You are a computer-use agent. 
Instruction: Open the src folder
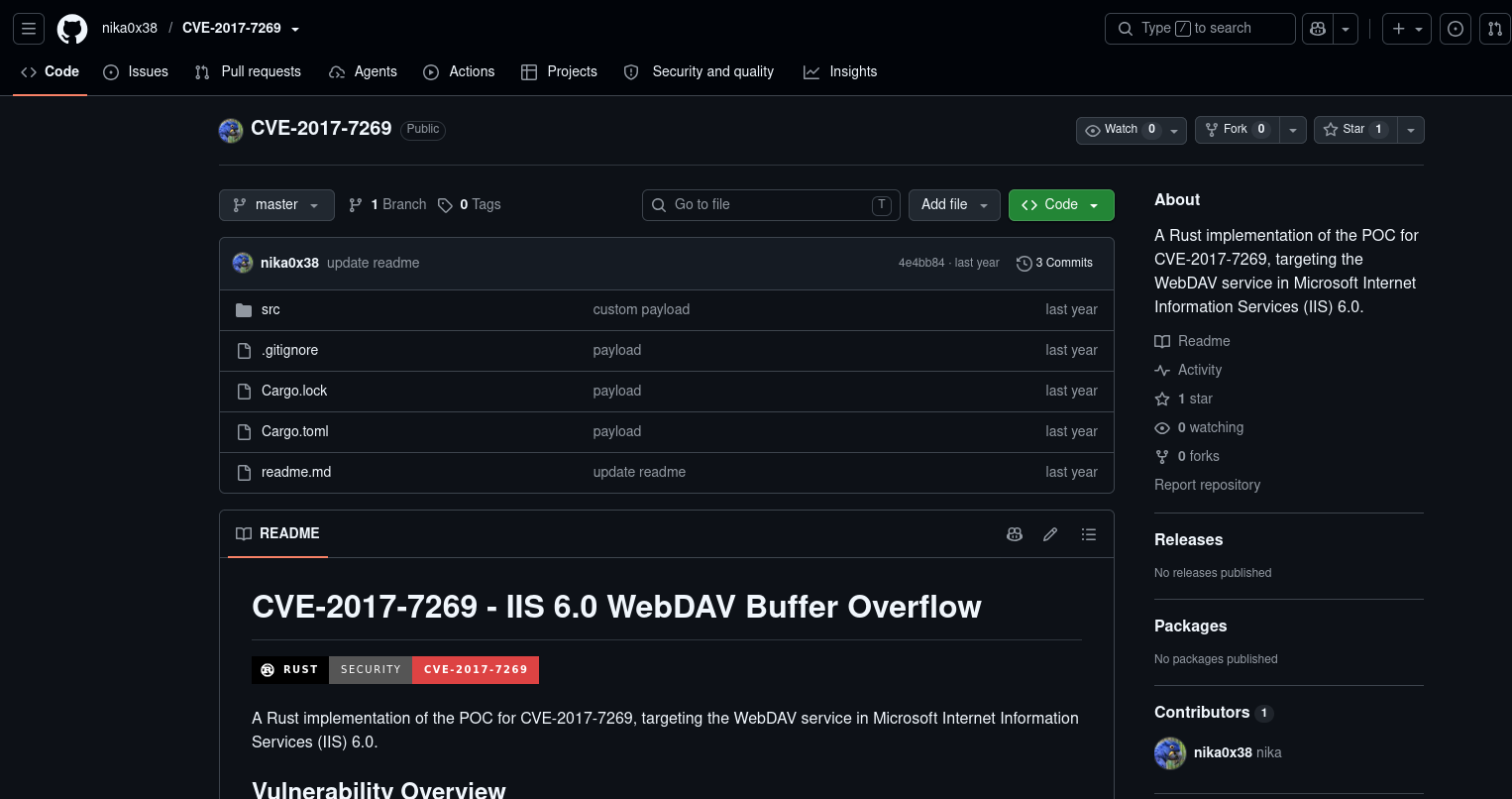pos(270,310)
